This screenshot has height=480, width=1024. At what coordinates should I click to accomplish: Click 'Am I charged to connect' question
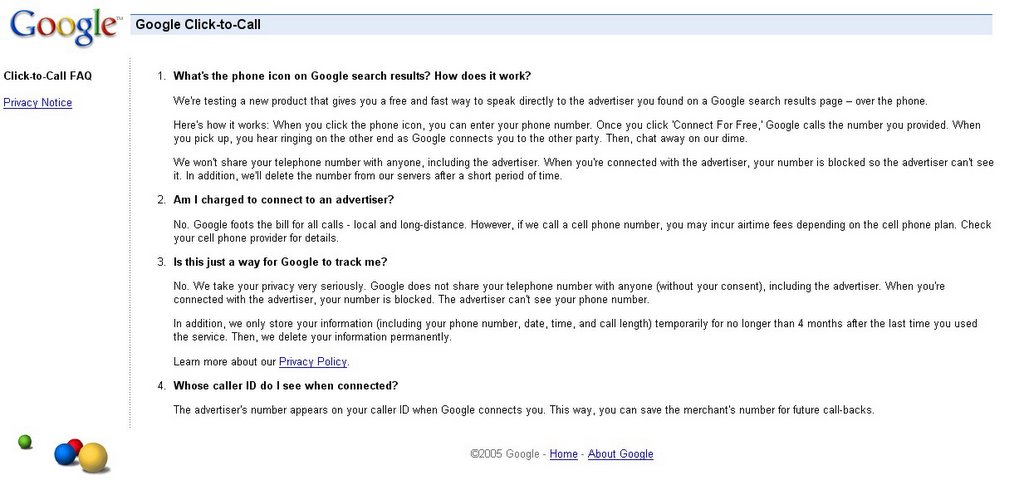click(283, 199)
